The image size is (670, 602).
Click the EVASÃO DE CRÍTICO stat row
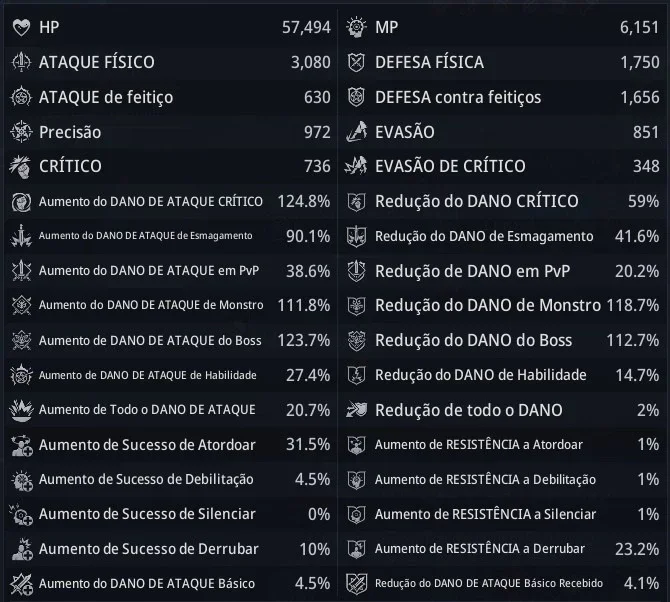coord(502,166)
